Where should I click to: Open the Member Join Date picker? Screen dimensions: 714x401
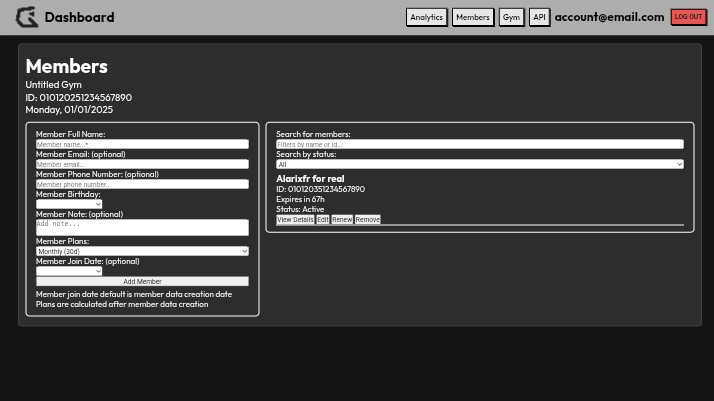coord(69,271)
